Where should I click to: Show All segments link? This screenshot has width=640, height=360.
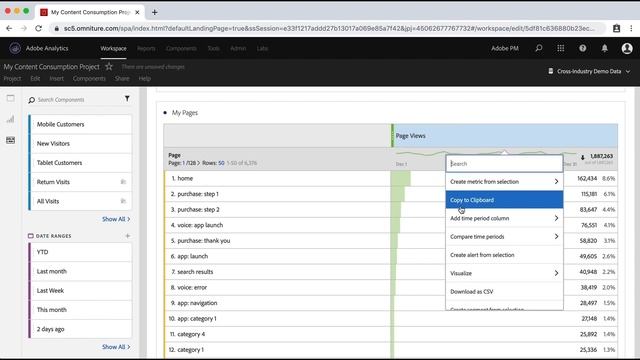point(116,219)
